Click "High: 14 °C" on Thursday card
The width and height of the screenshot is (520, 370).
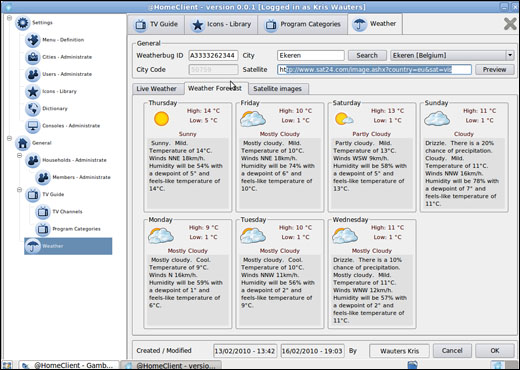click(203, 111)
